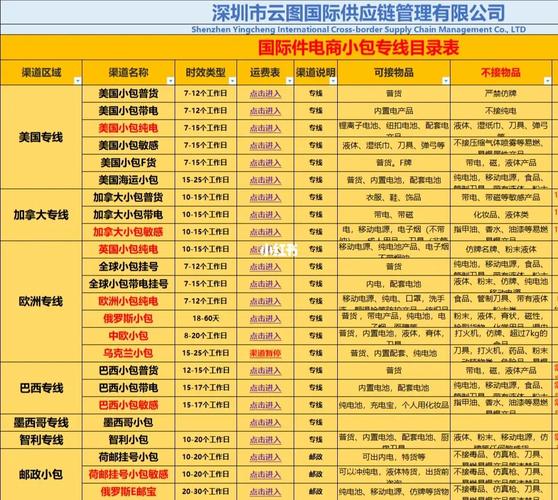Click the 英国小包纯电 channel name cell
Screen dimensions: 558x500
click(128, 249)
